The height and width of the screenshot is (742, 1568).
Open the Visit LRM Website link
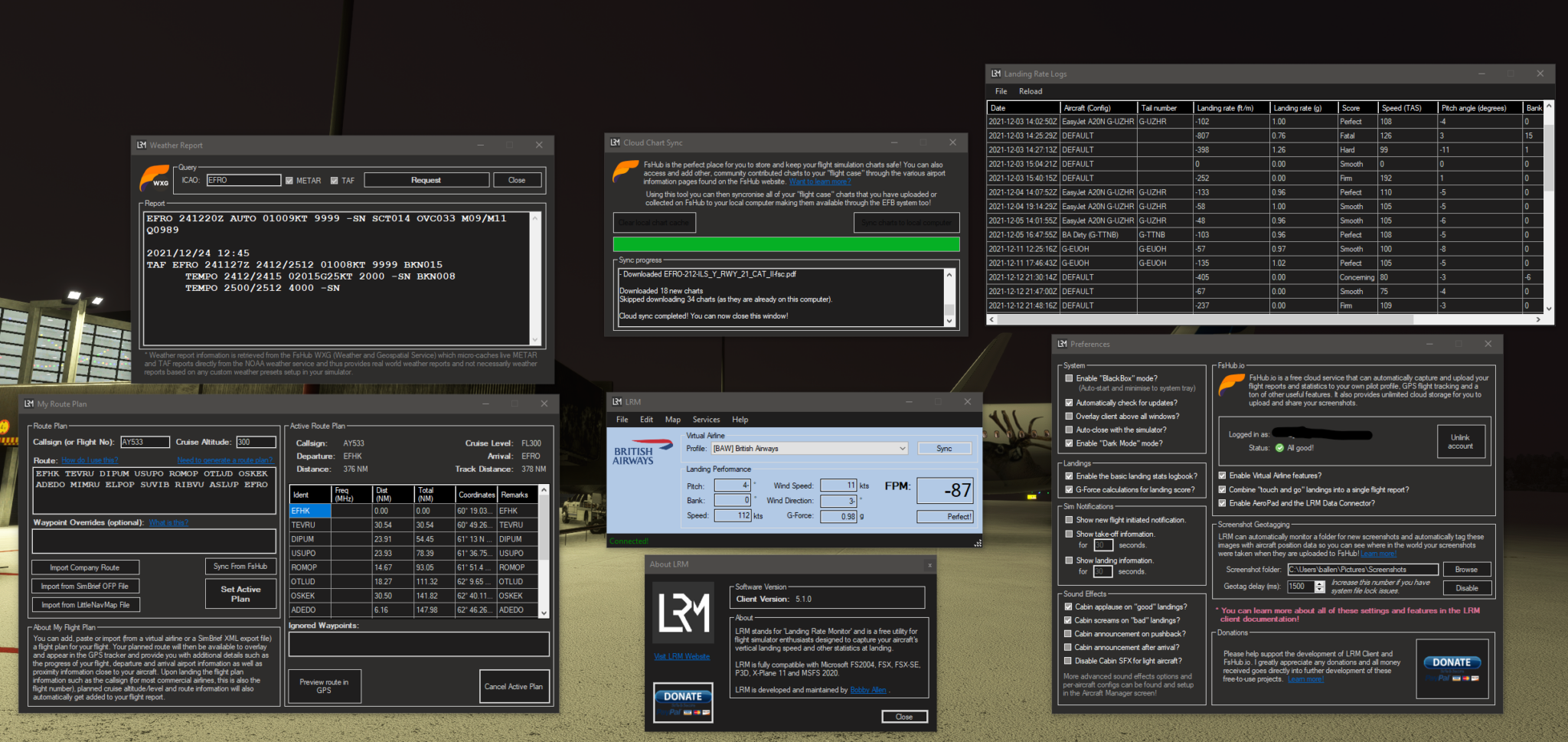(681, 656)
